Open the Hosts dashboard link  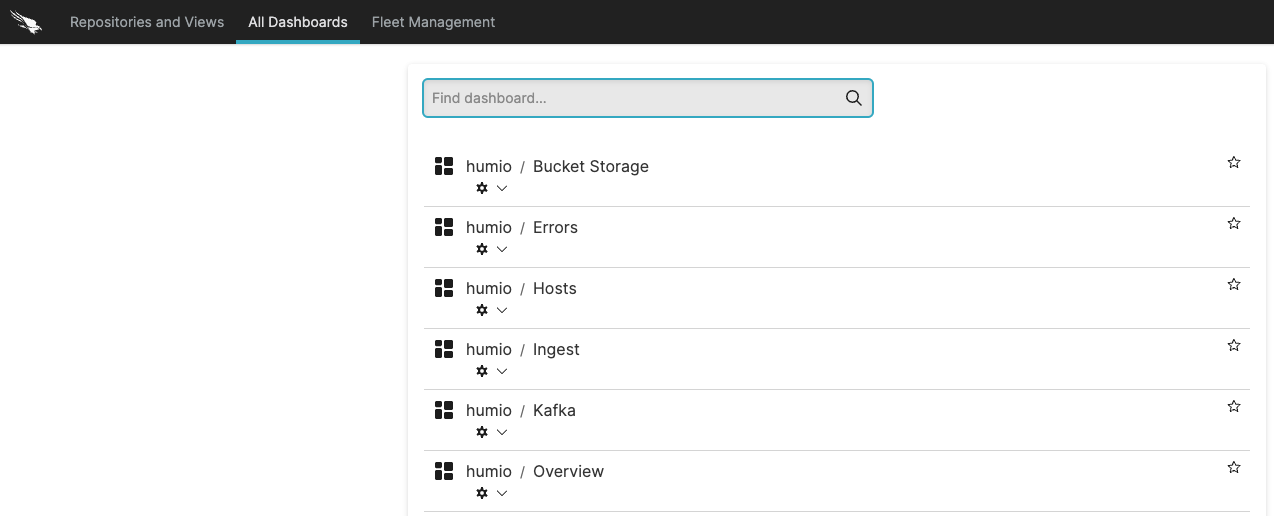coord(555,288)
